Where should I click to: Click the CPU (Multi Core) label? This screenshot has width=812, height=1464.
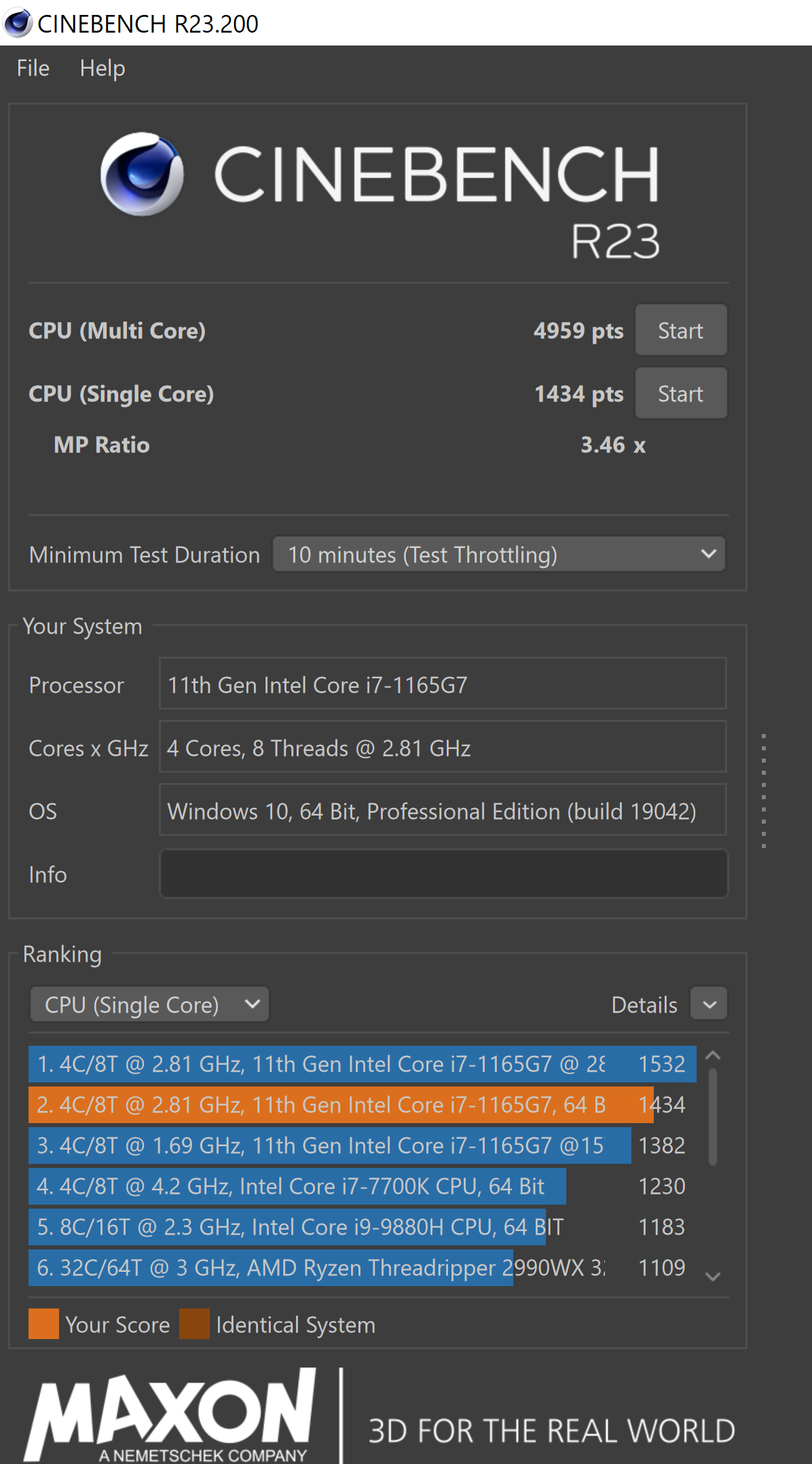(117, 331)
